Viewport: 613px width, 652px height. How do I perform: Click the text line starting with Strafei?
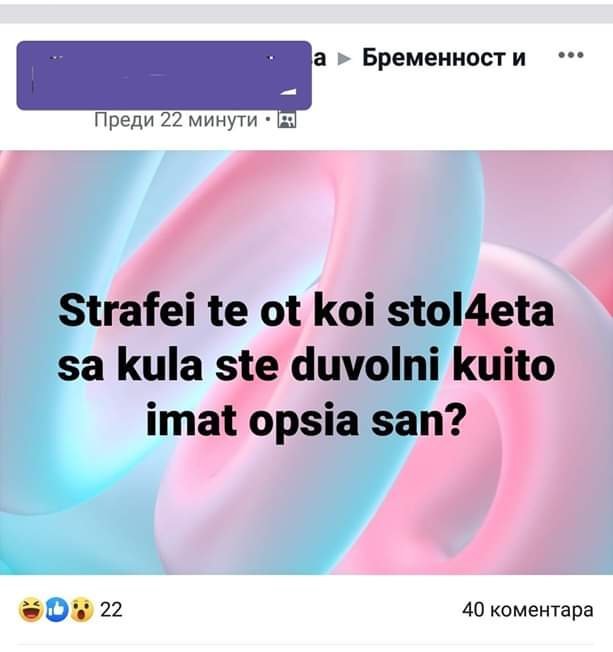[306, 311]
